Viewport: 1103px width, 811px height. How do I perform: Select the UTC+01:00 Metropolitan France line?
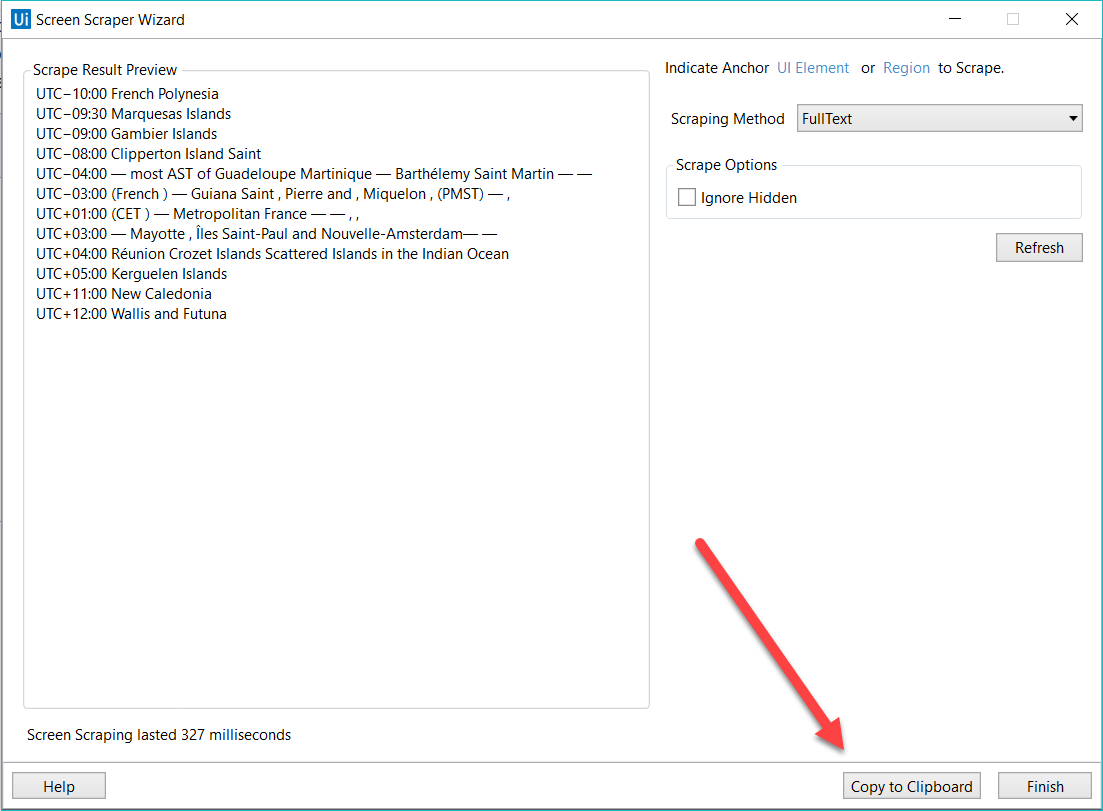point(198,214)
